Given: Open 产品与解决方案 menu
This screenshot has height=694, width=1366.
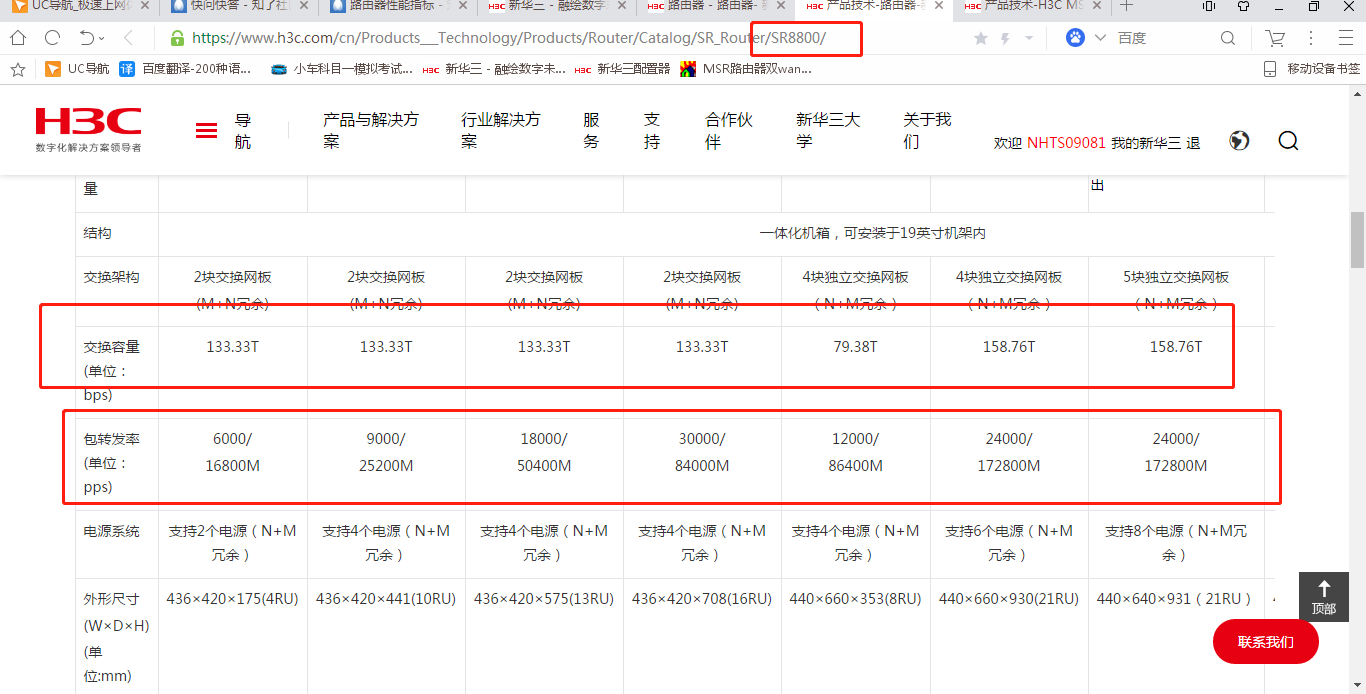Looking at the screenshot, I should 370,130.
